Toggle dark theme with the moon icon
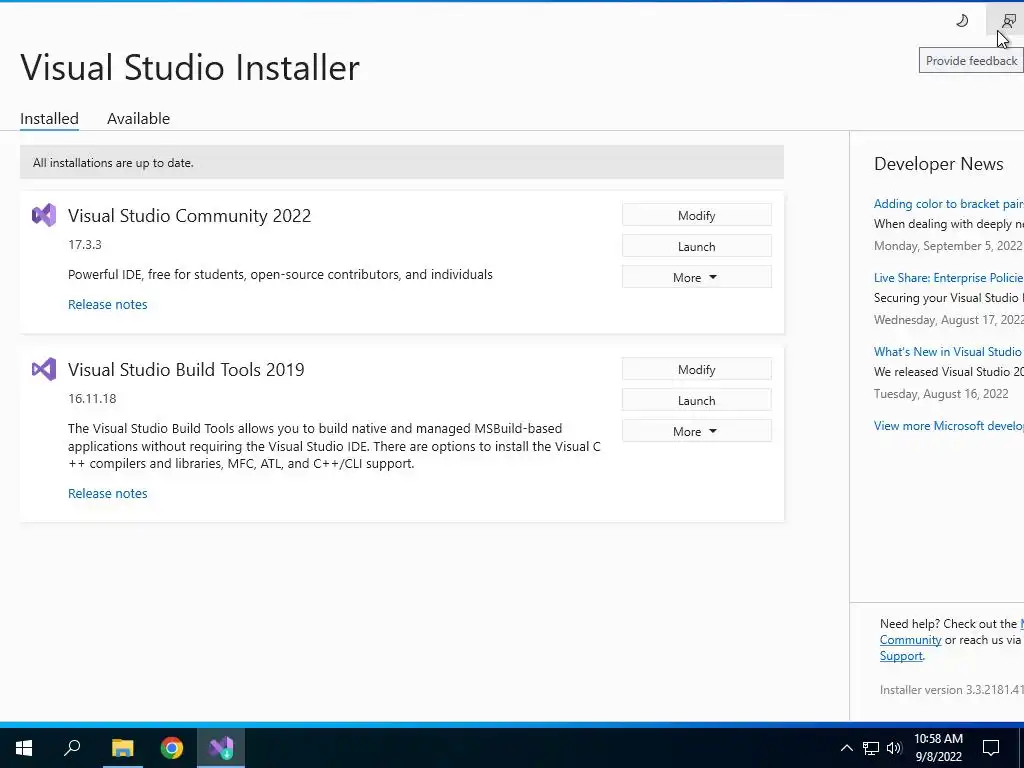 (x=962, y=21)
